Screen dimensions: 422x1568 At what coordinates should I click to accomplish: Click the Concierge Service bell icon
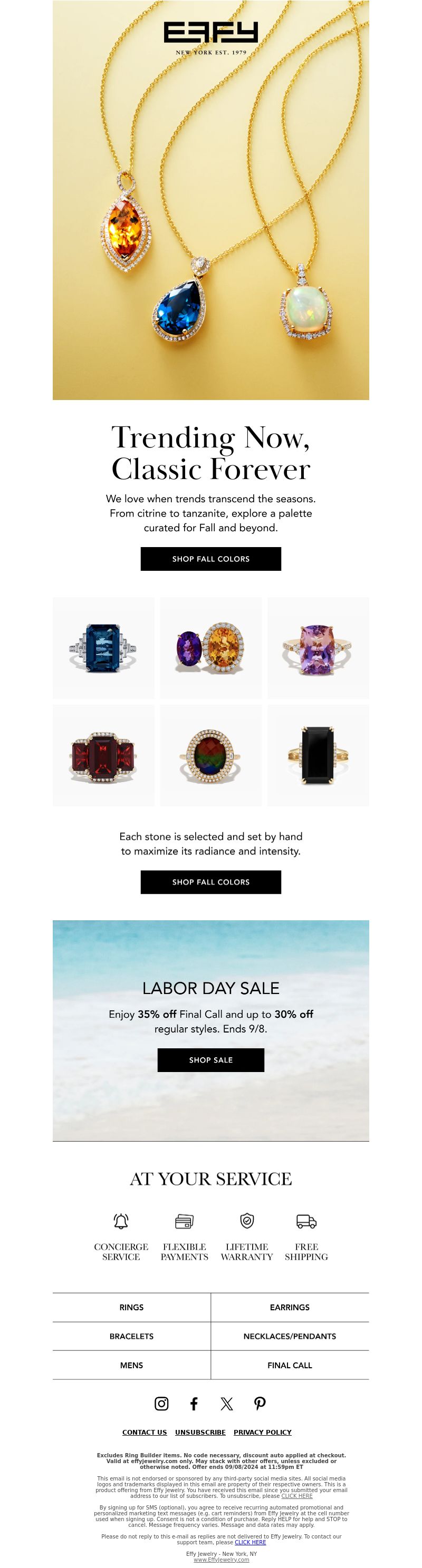coord(121,1221)
